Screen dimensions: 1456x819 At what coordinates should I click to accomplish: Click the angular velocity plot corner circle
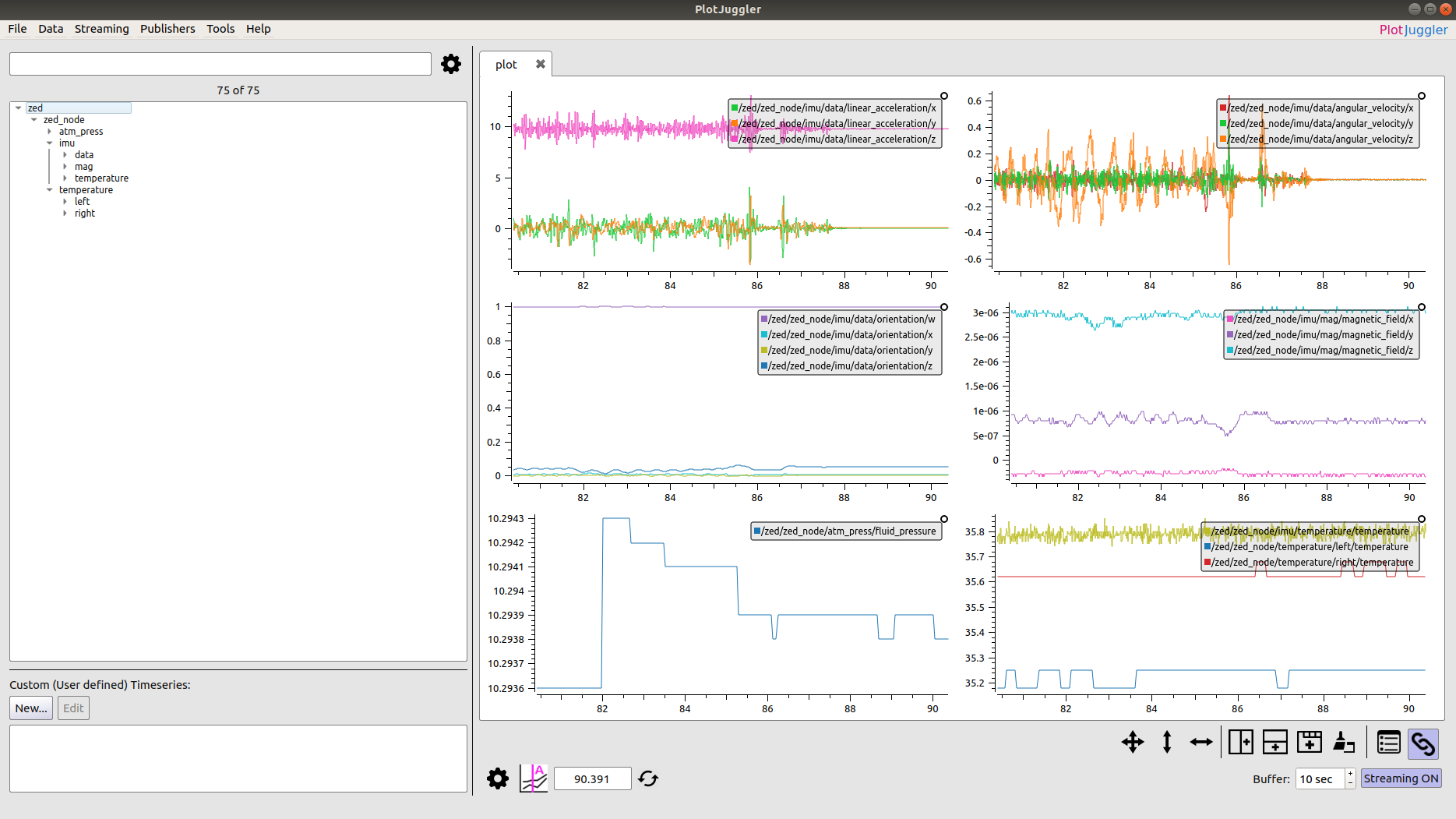click(1422, 96)
